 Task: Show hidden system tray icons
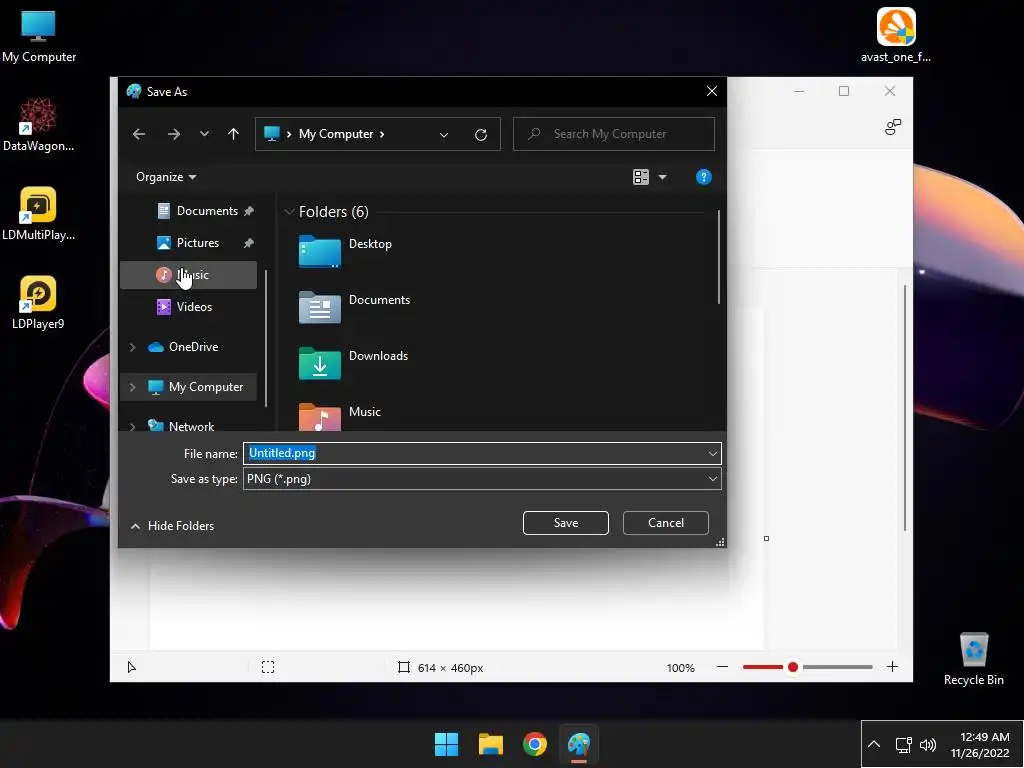tap(874, 744)
